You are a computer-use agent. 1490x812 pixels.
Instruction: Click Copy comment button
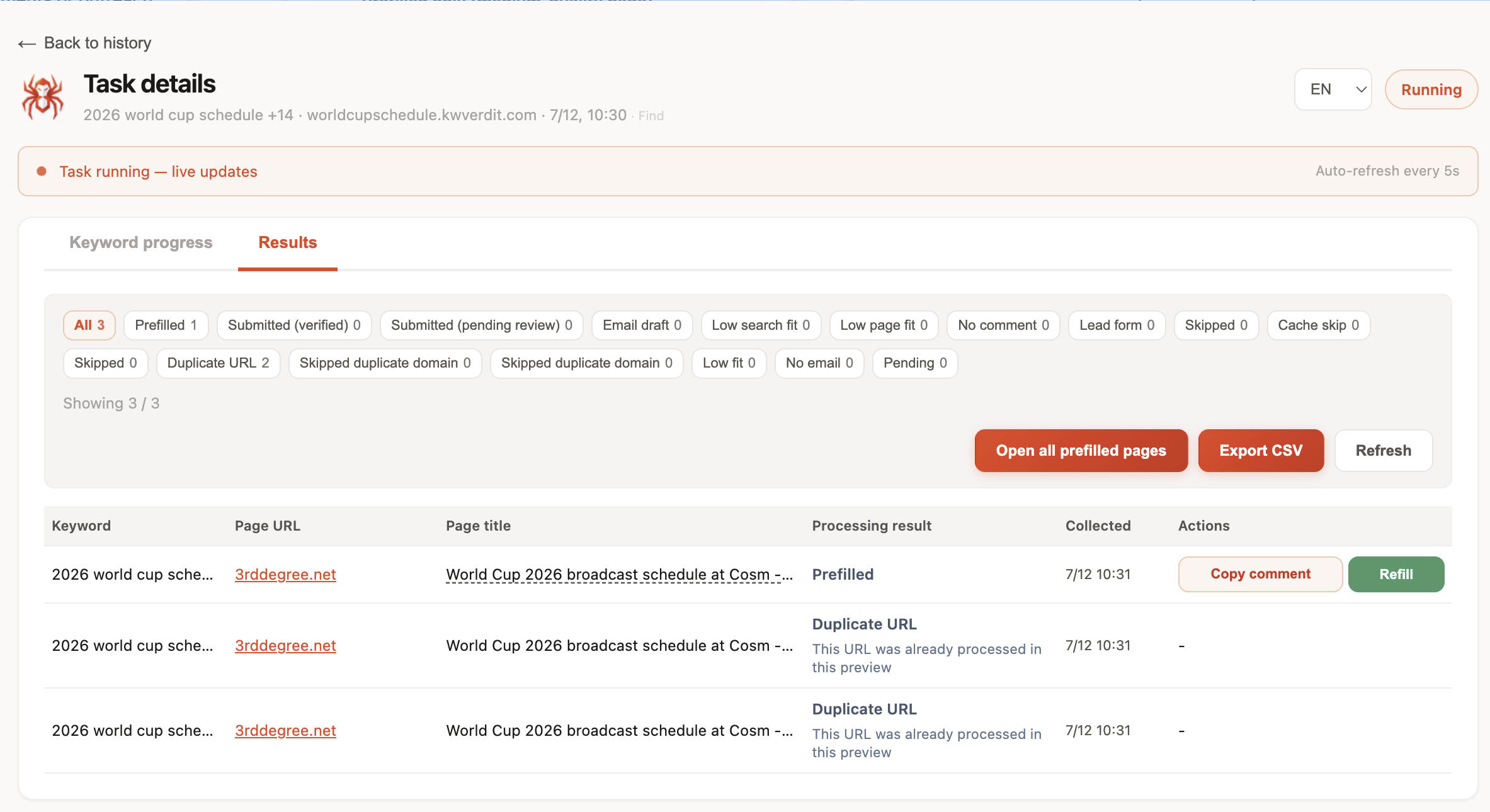tap(1261, 574)
